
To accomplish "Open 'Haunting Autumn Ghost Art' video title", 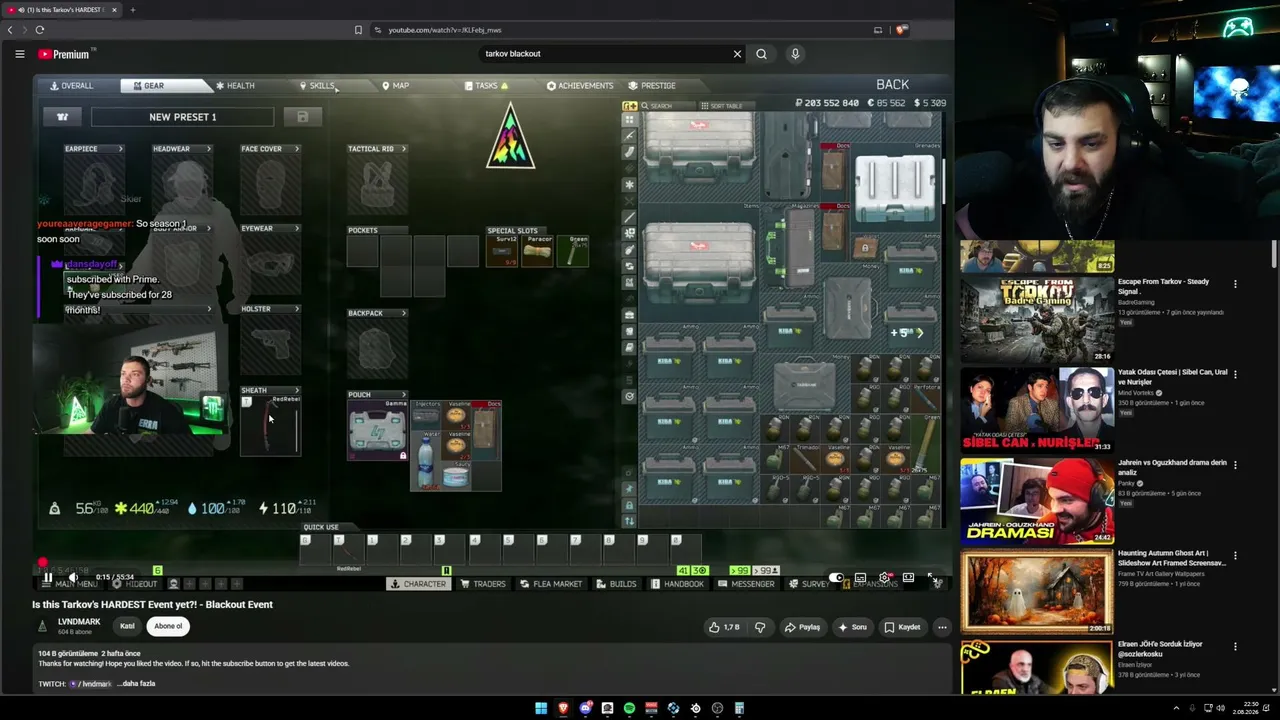I will (x=1171, y=558).
